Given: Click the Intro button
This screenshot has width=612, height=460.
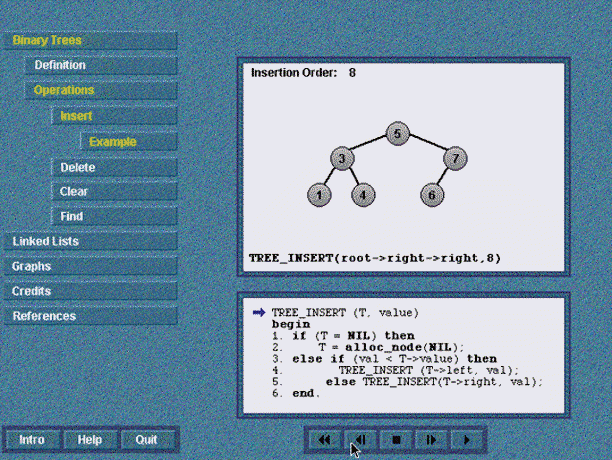Looking at the screenshot, I should point(32,440).
